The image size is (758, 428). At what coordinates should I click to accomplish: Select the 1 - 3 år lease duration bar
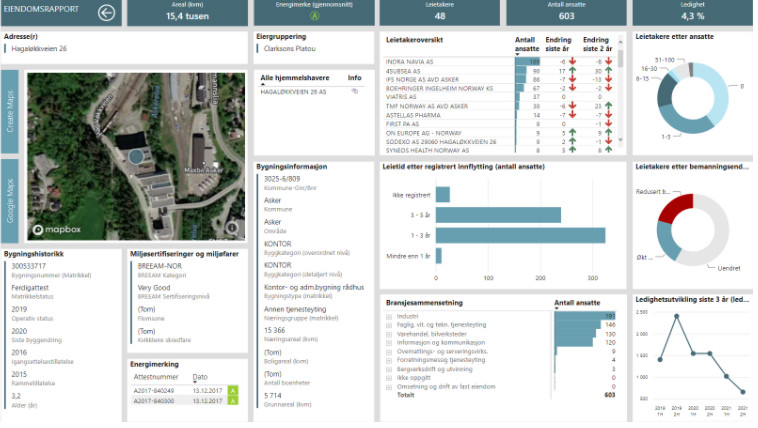[x=520, y=236]
